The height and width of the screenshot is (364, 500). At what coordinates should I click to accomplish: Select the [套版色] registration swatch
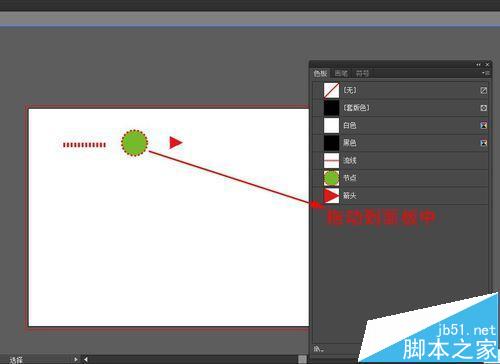400,108
